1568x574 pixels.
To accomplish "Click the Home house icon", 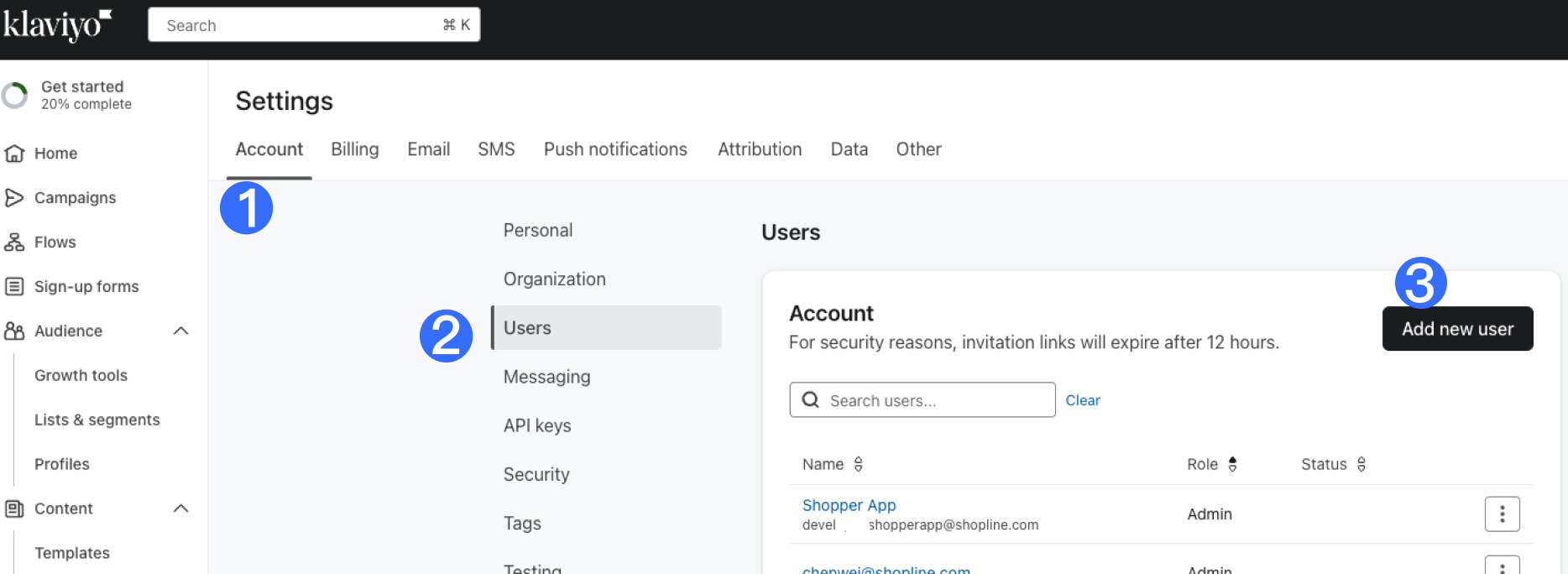I will [14, 154].
